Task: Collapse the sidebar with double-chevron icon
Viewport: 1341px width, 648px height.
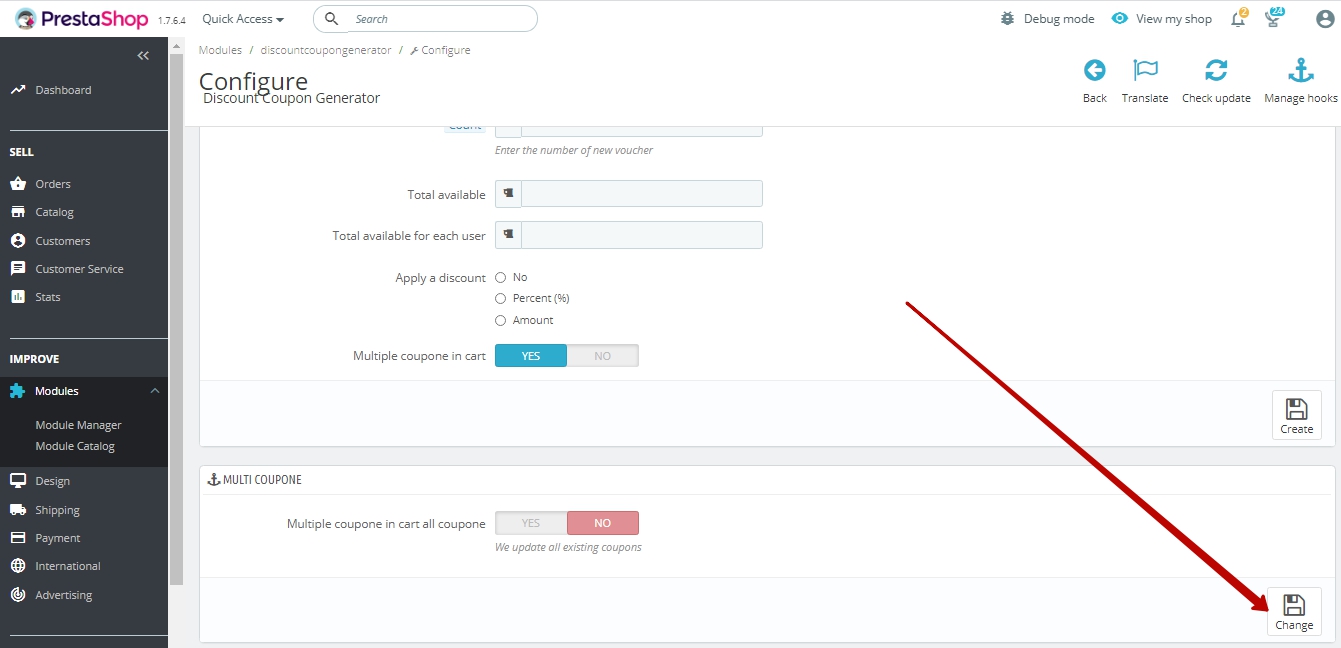Action: tap(143, 56)
